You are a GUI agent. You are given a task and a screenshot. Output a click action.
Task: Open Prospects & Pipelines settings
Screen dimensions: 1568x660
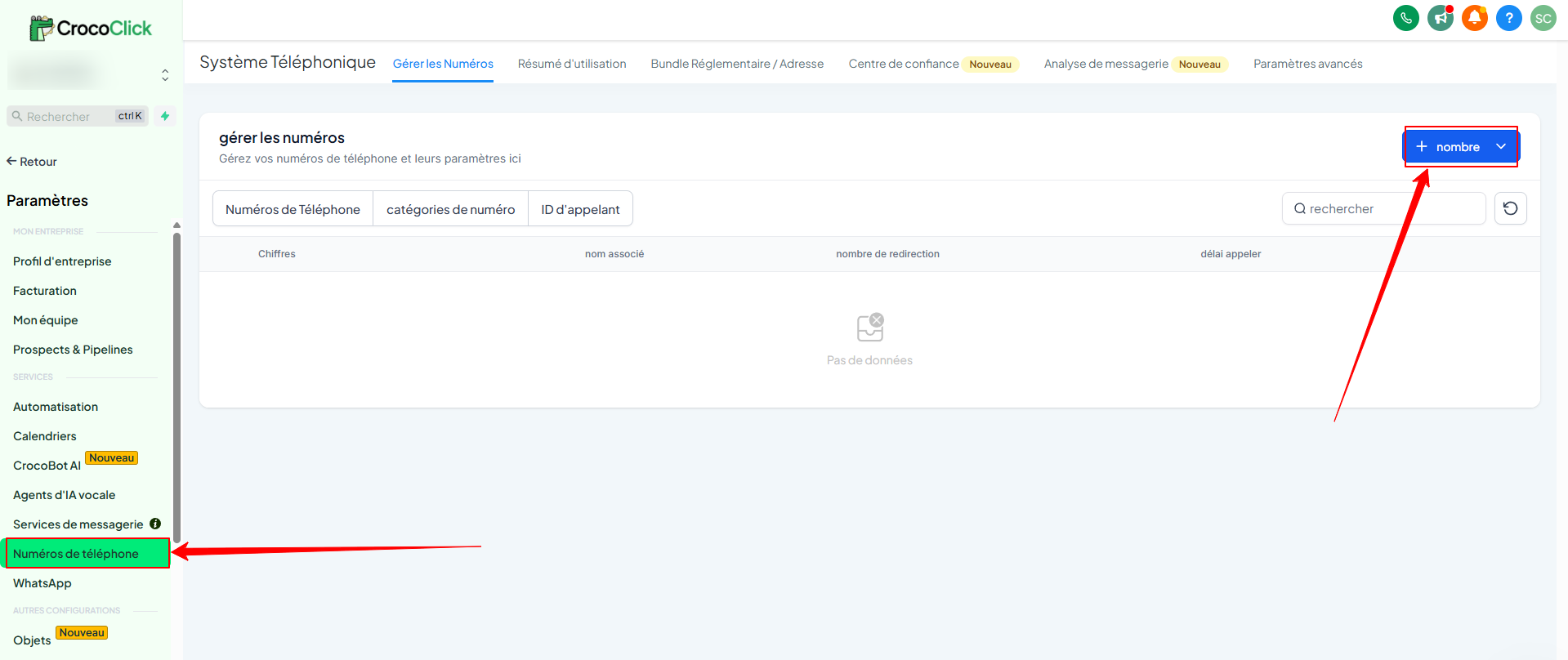tap(73, 350)
